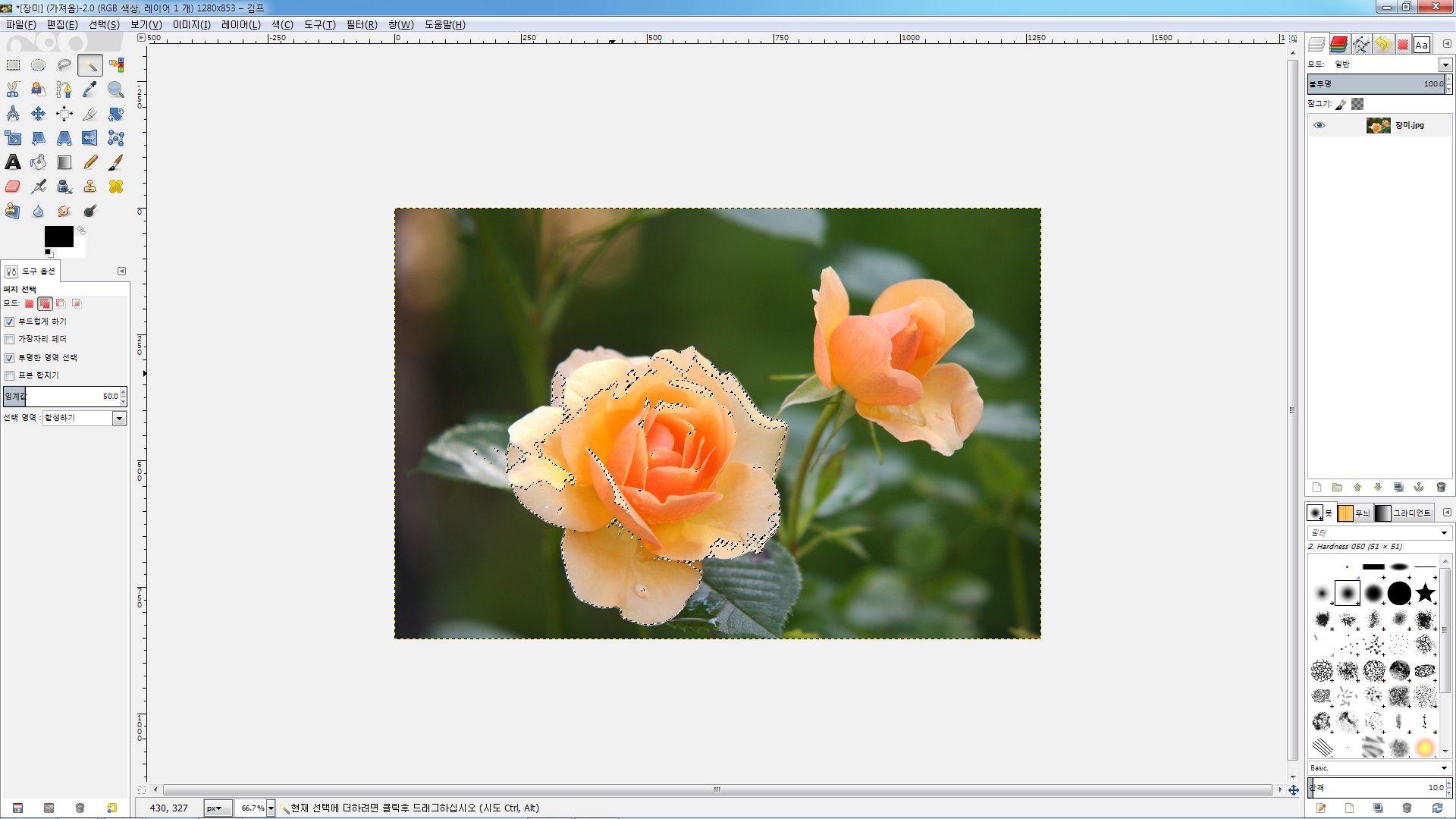1456x819 pixels.
Task: Select the Bucket Fill tool
Action: pyautogui.click(x=39, y=162)
